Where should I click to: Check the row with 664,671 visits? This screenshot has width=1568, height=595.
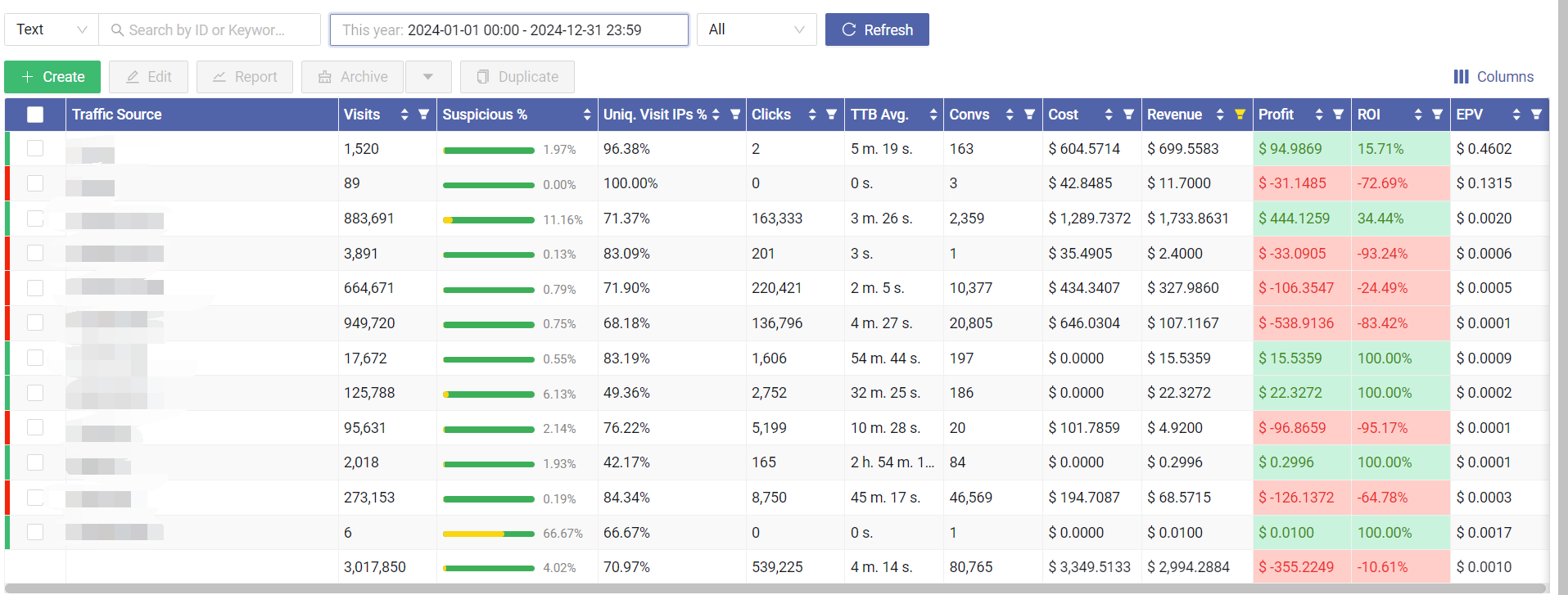click(35, 288)
